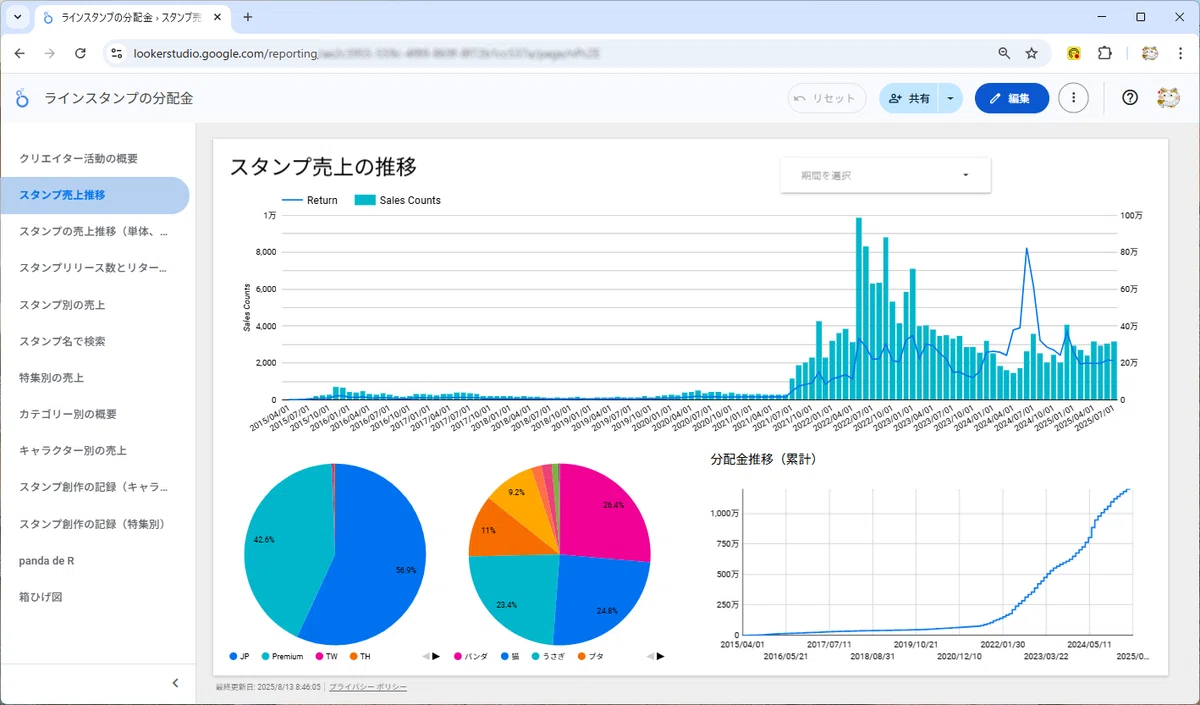The width and height of the screenshot is (1200, 705).
Task: Click the yellow extension icon in toolbar
Action: [1074, 53]
